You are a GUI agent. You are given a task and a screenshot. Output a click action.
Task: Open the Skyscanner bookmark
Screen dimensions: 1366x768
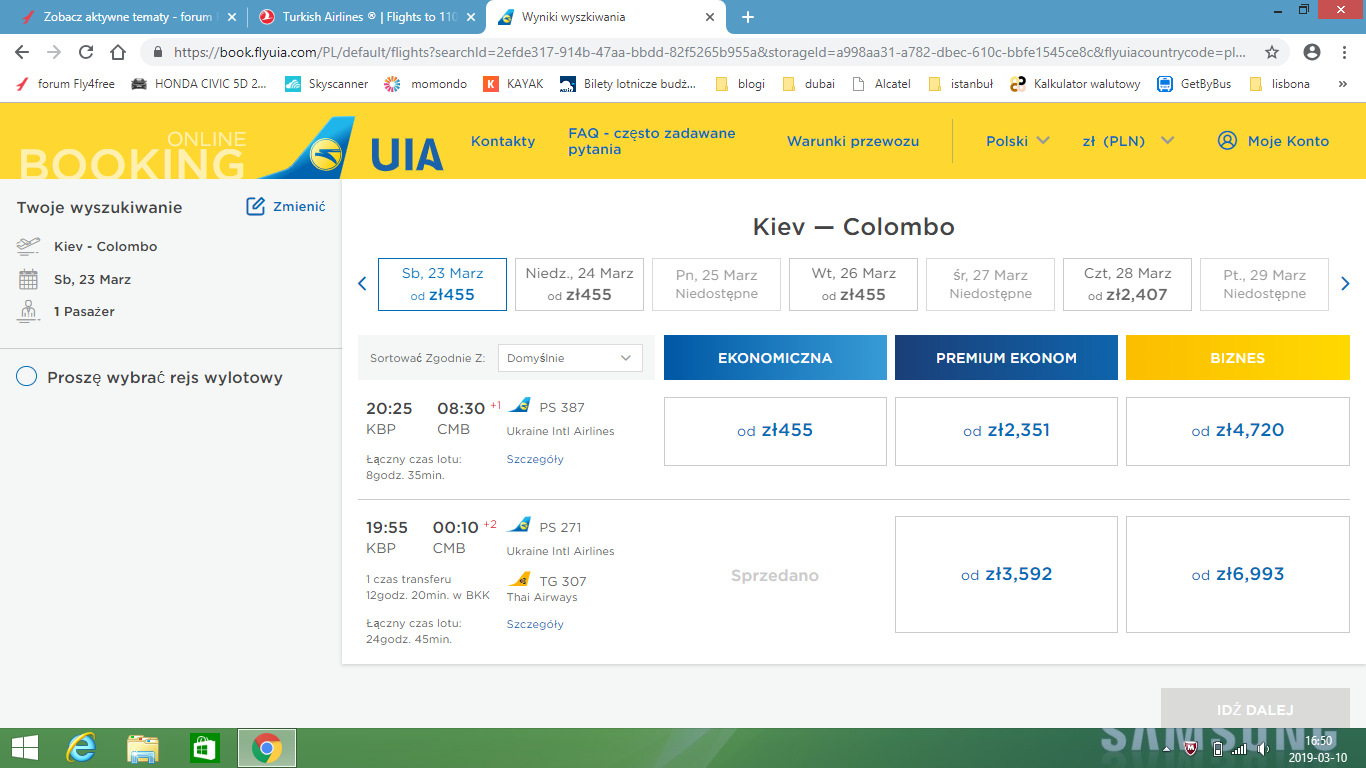point(326,84)
